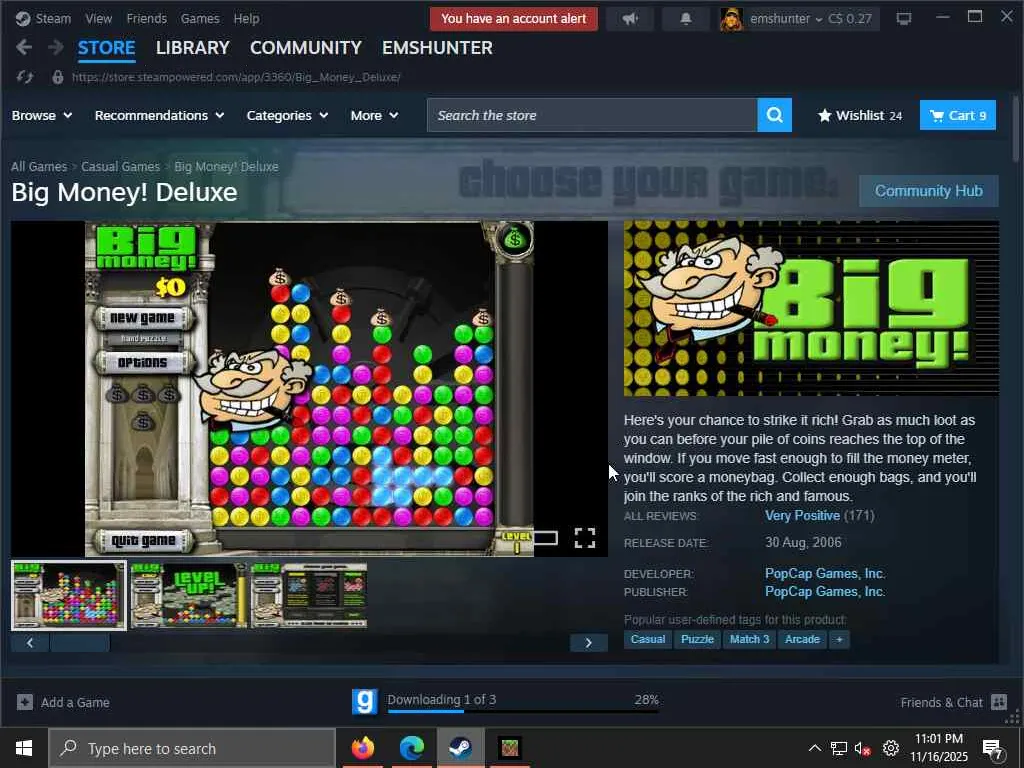Open Cart with 9 items

coord(957,115)
